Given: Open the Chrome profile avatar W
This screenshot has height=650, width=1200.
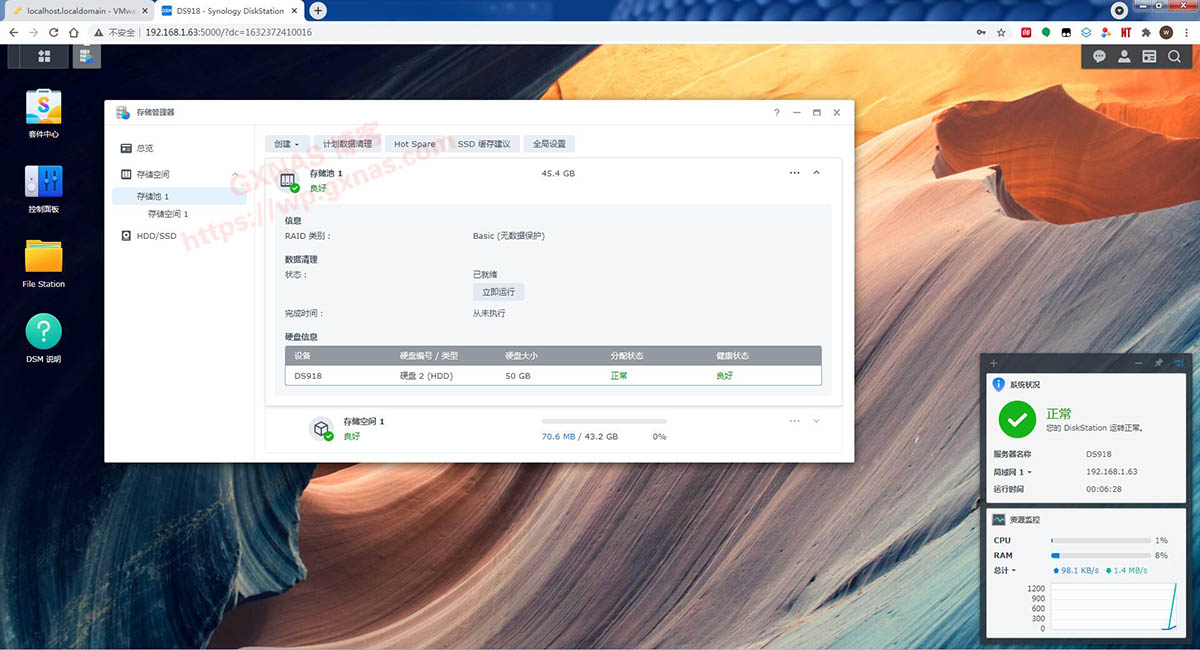Looking at the screenshot, I should pyautogui.click(x=1166, y=32).
